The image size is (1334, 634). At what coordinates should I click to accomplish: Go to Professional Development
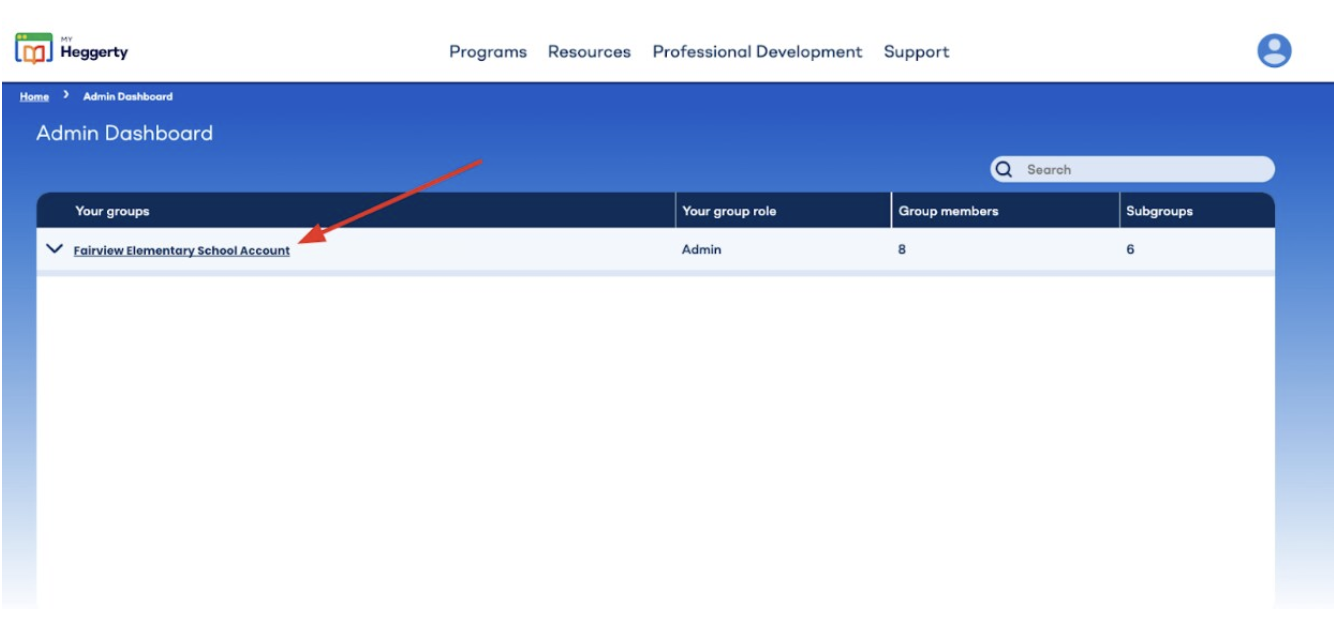click(x=757, y=52)
